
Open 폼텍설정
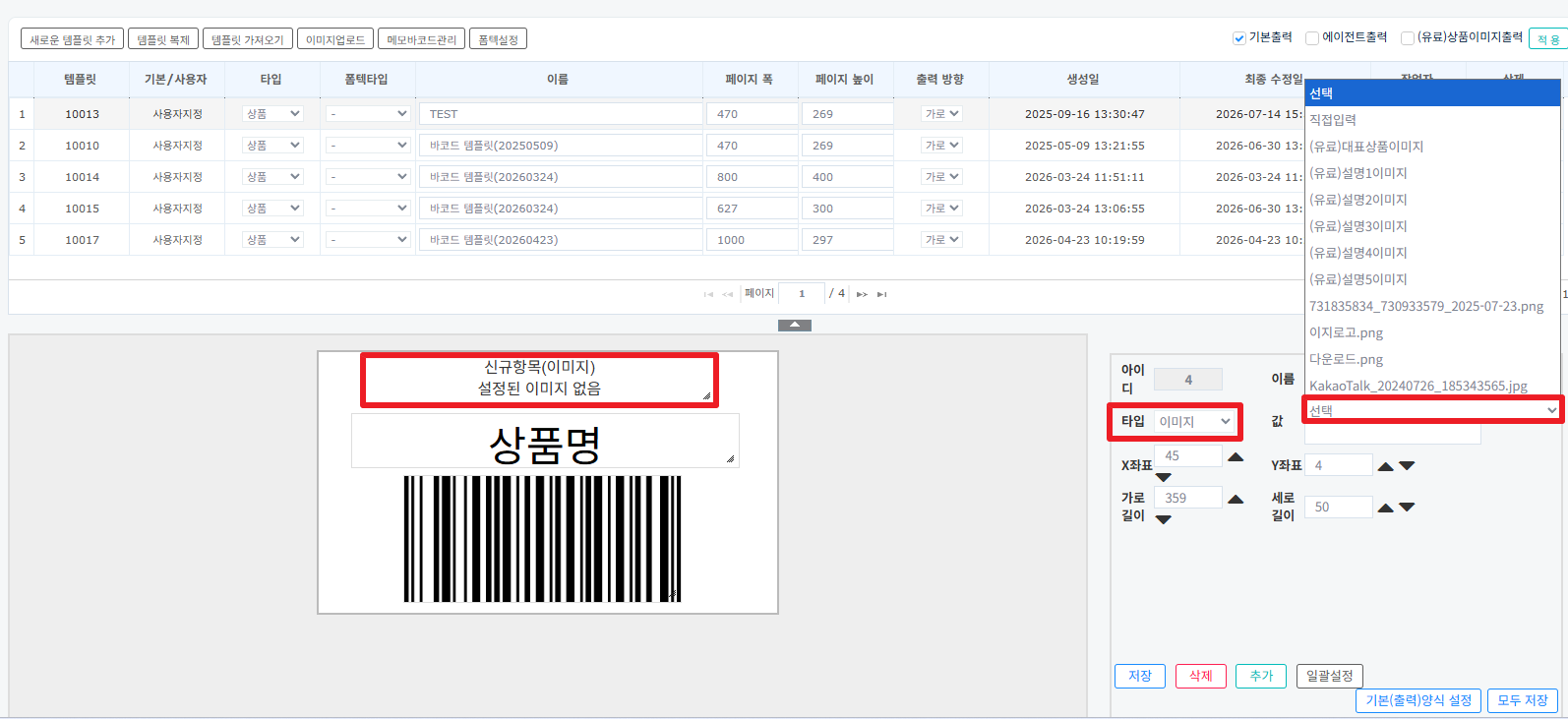tap(498, 39)
